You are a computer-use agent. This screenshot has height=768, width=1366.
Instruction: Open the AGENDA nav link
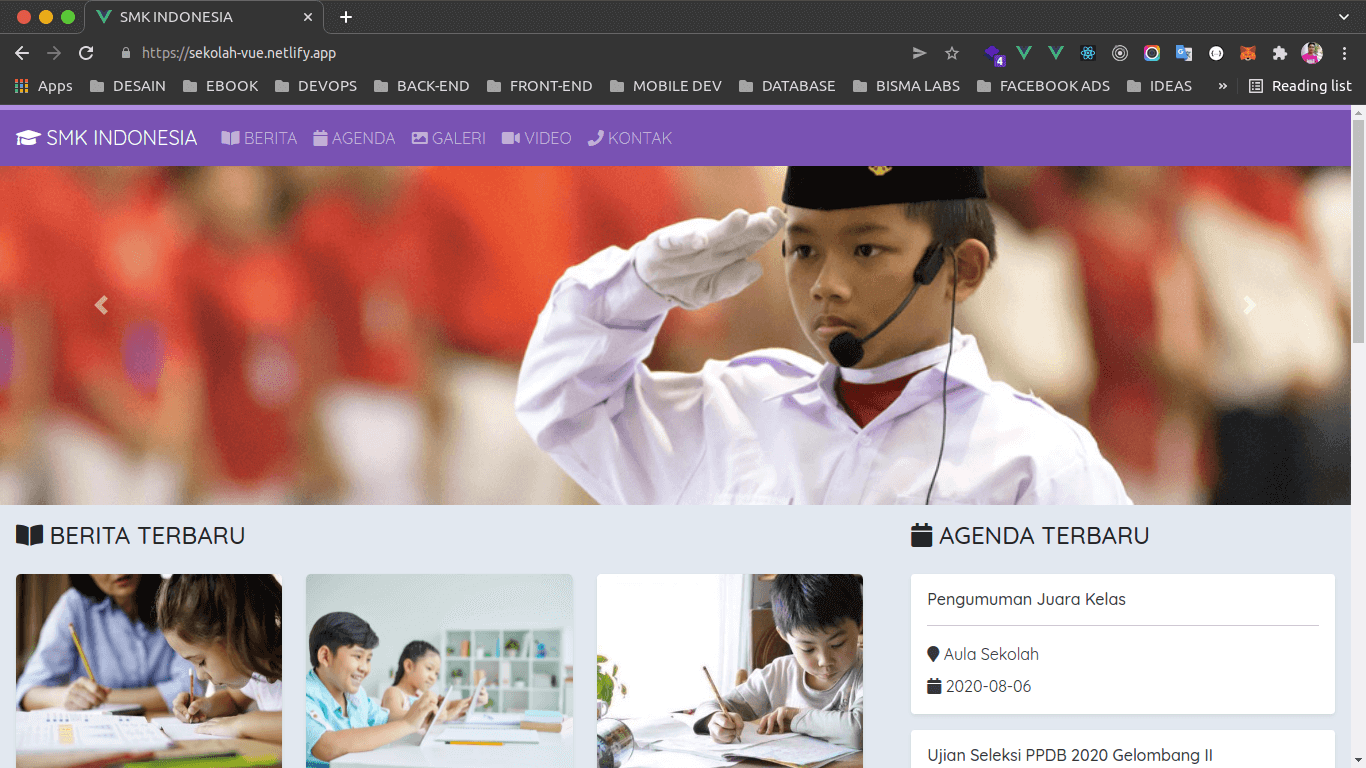click(354, 138)
